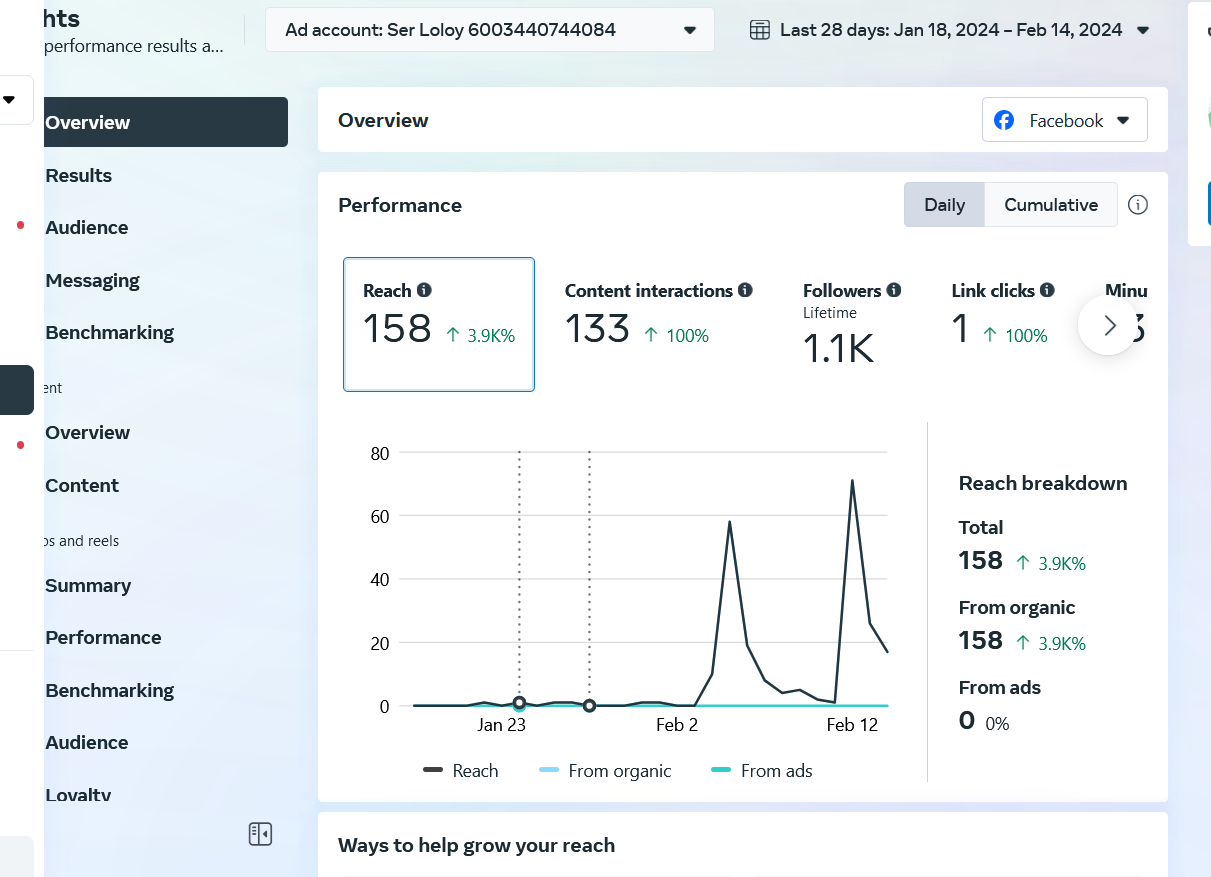1211x877 pixels.
Task: Click the Feb 12 axis label
Action: click(x=852, y=725)
